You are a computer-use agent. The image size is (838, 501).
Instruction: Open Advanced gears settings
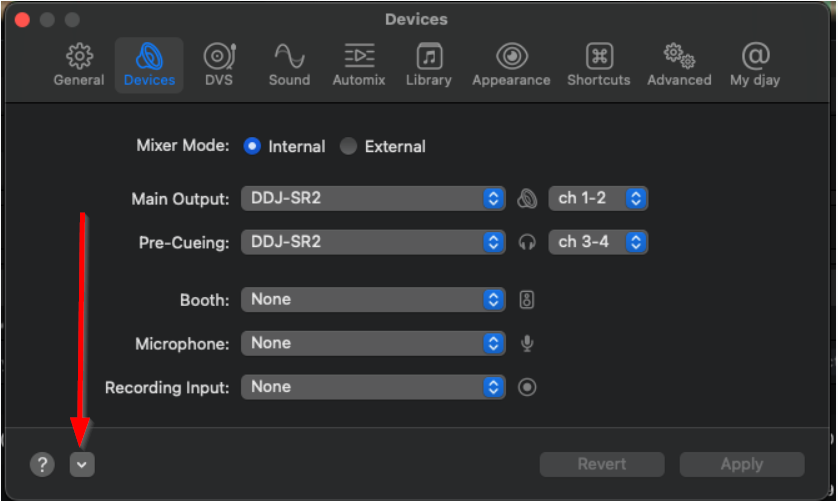tap(679, 65)
